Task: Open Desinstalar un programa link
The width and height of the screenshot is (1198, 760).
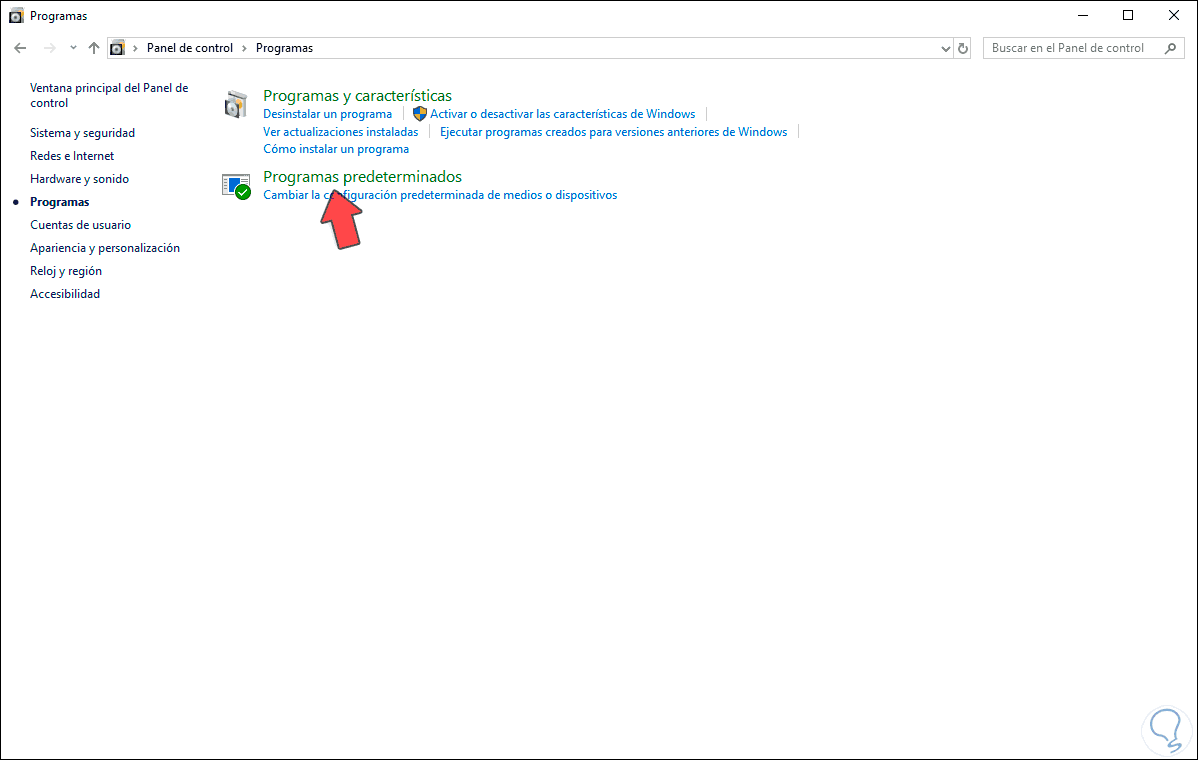Action: (327, 114)
